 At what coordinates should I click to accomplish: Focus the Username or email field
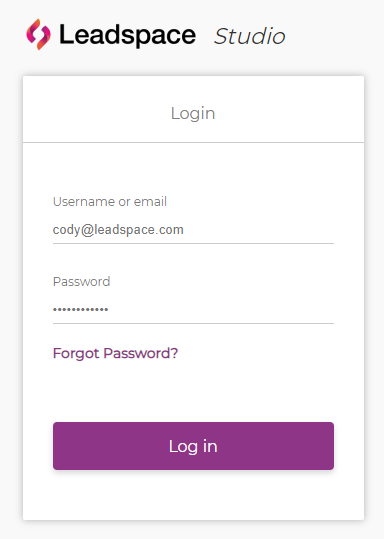point(193,230)
